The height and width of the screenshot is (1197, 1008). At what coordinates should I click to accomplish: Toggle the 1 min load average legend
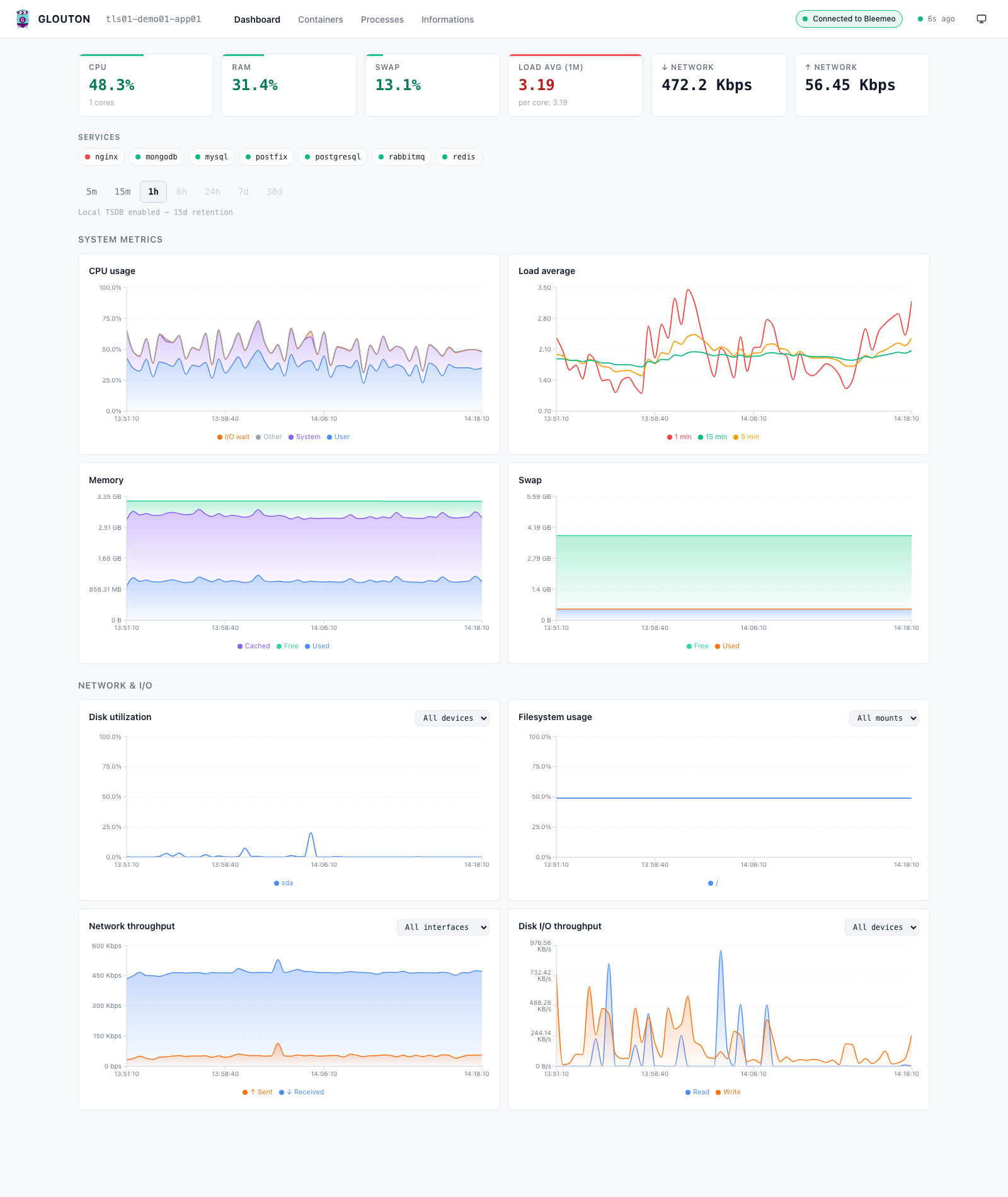click(x=679, y=437)
